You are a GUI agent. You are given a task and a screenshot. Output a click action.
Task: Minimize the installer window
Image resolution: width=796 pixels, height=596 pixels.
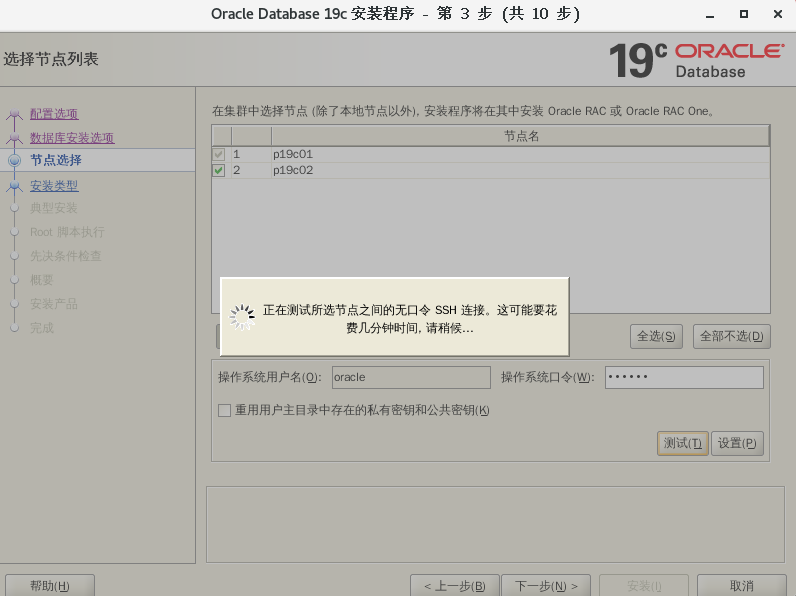(710, 15)
